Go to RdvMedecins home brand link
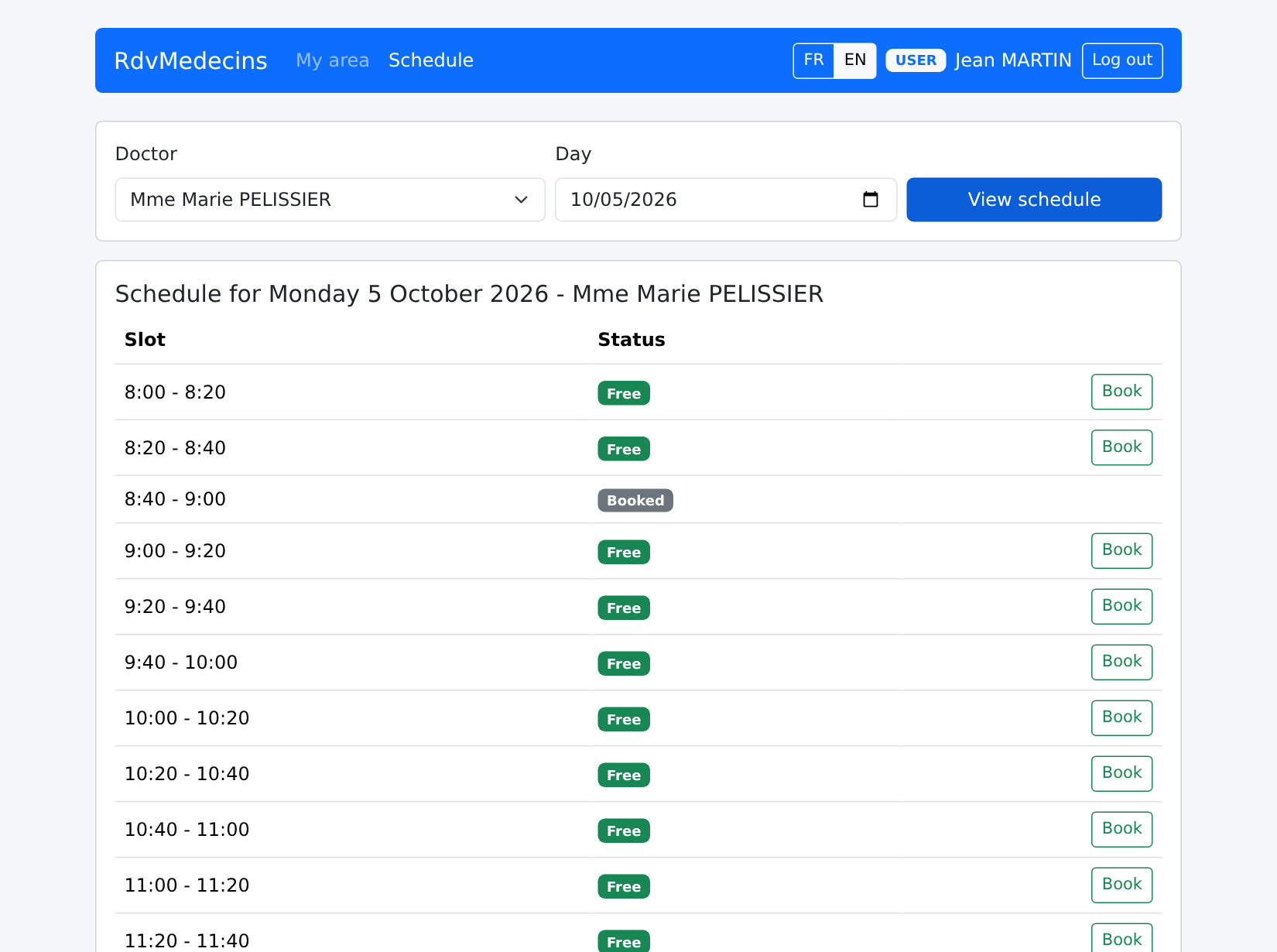1277x952 pixels. (x=190, y=60)
